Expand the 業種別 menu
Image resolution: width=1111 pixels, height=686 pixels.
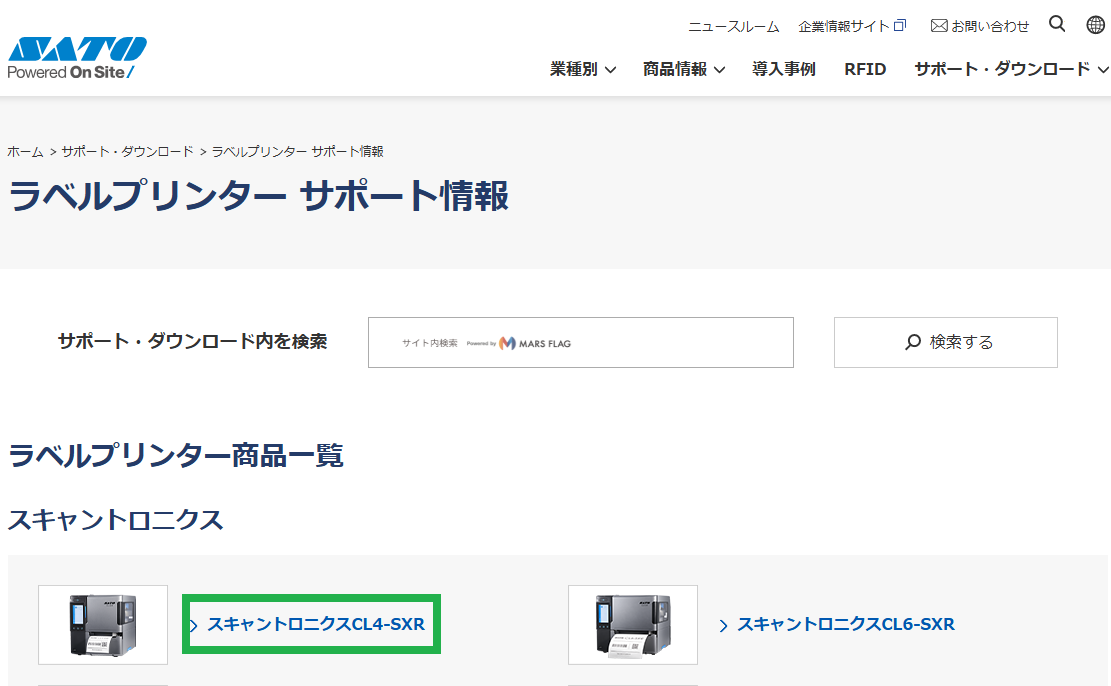[582, 69]
